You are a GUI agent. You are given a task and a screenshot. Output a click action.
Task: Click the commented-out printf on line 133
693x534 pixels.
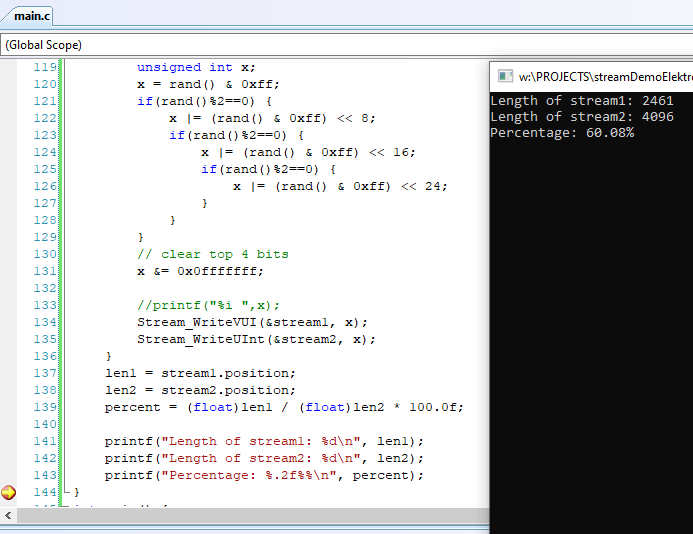pyautogui.click(x=208, y=305)
